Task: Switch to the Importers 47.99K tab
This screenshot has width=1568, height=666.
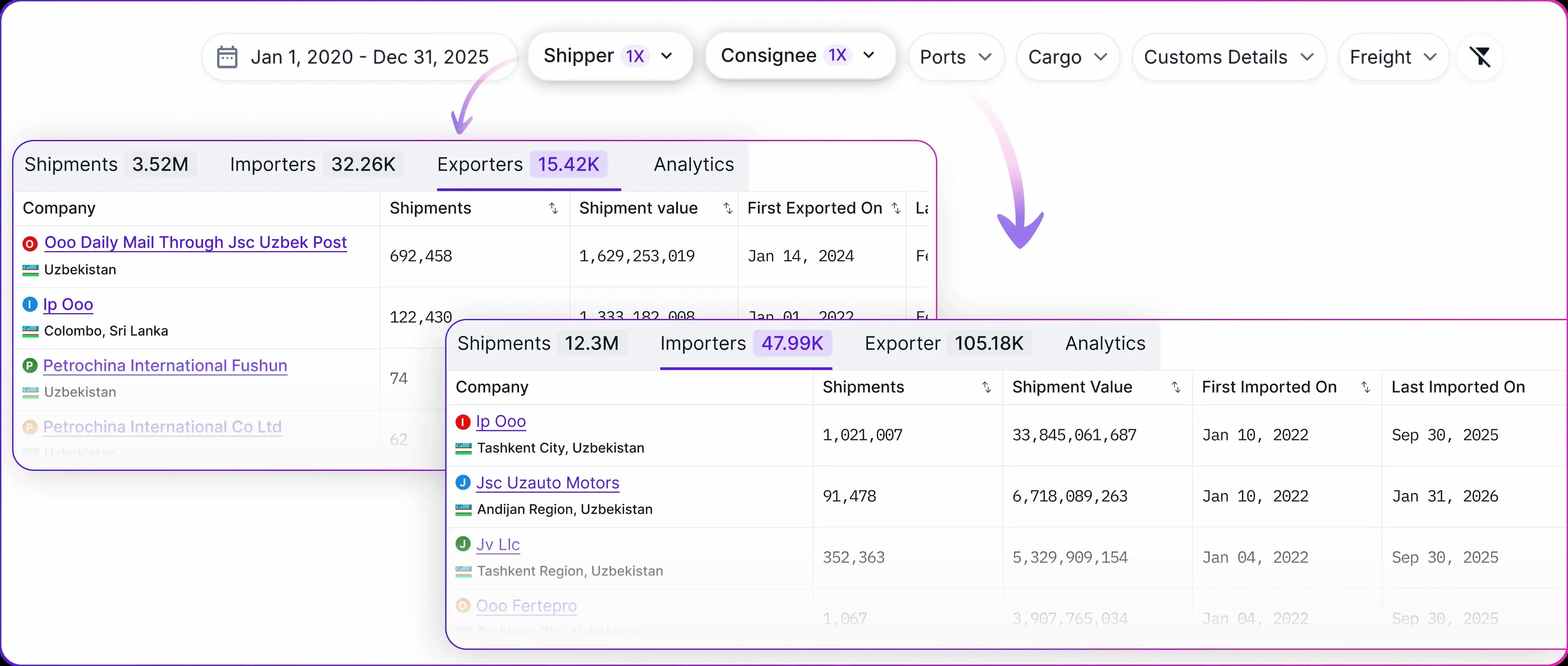Action: (x=745, y=344)
